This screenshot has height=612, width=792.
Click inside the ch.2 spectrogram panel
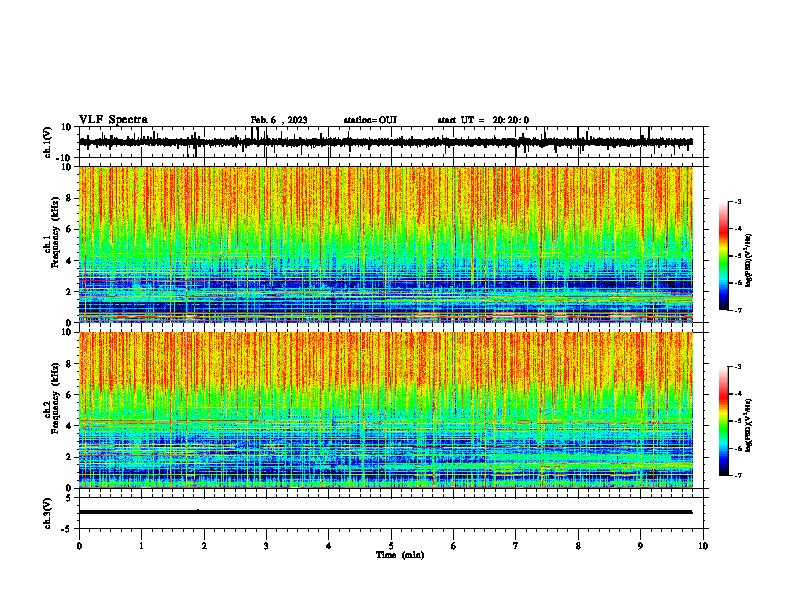385,410
